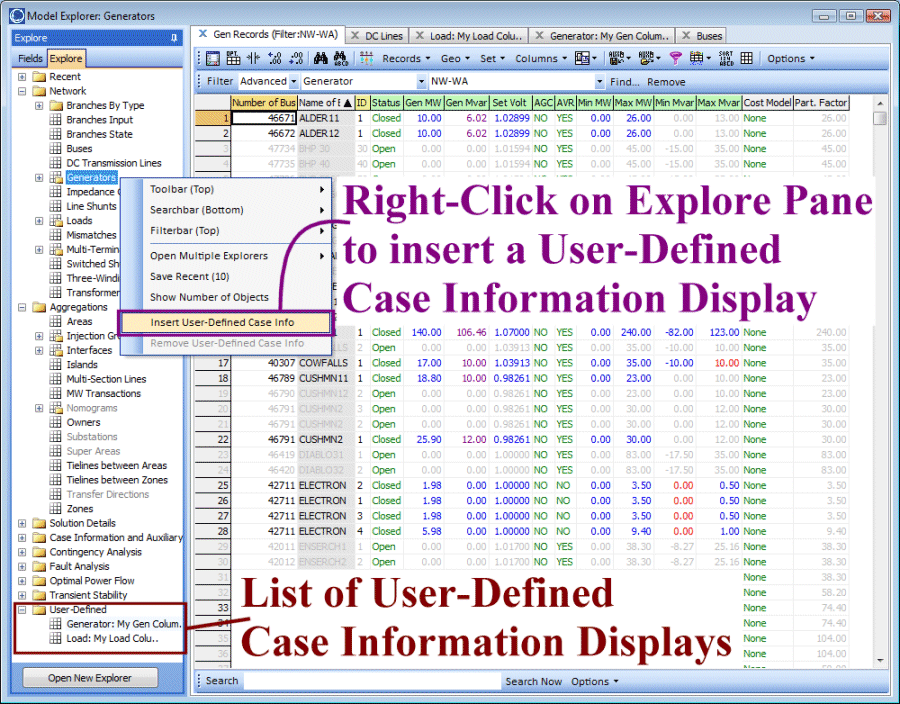Switch to the Fields tab
Screen dimensions: 900x704
click(x=31, y=59)
